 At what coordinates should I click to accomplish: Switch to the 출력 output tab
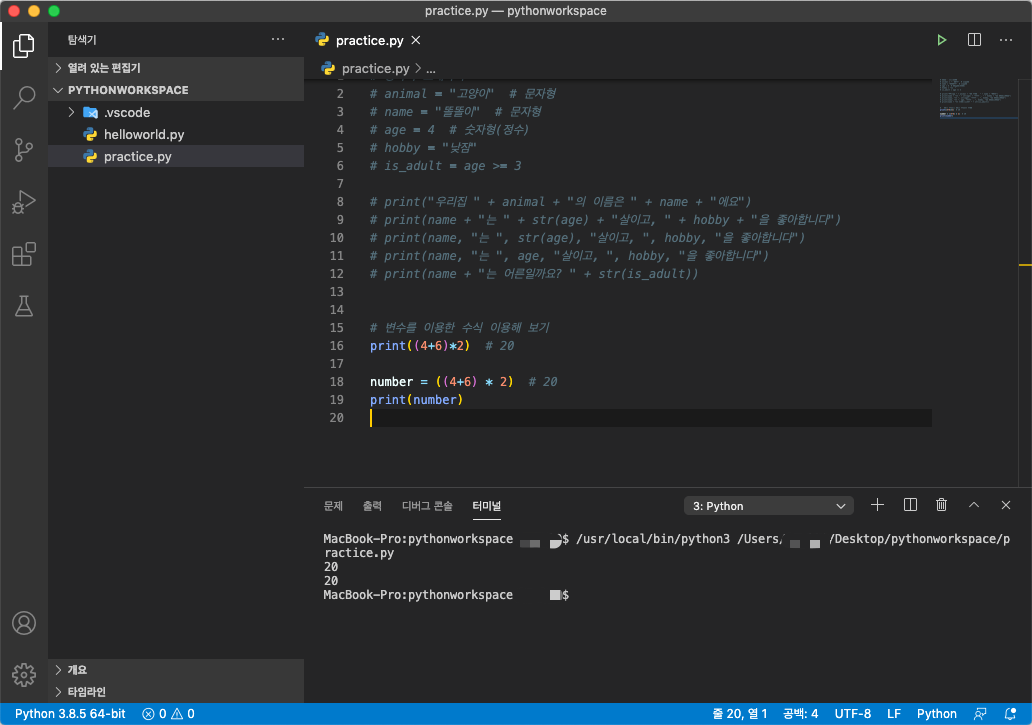tap(372, 506)
